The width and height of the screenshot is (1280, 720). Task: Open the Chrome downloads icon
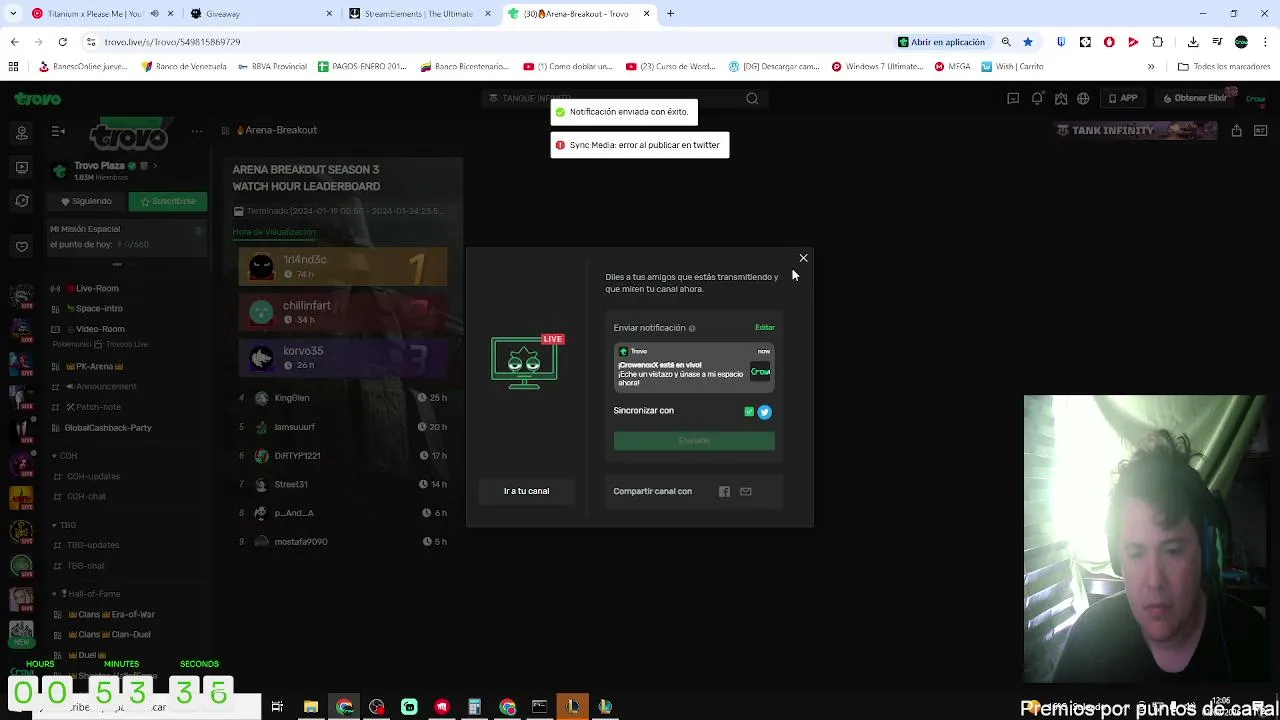click(x=1193, y=42)
